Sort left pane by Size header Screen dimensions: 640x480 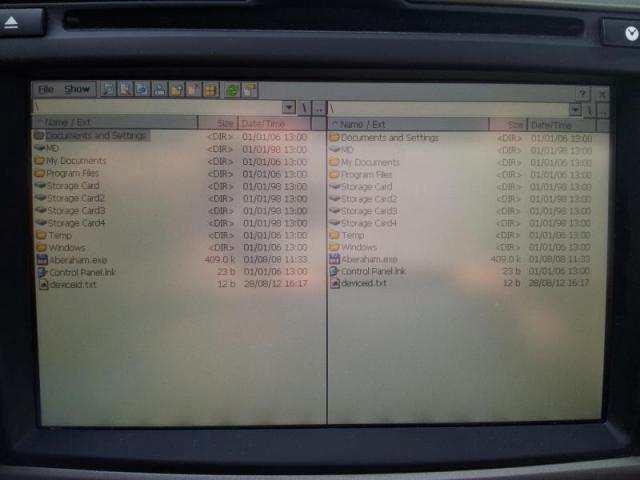tap(218, 123)
